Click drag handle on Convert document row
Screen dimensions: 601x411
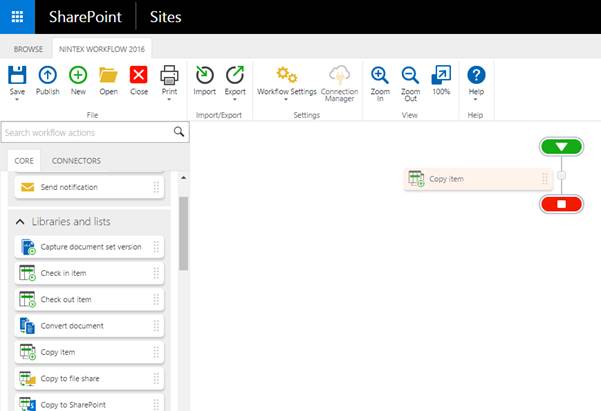coord(156,326)
